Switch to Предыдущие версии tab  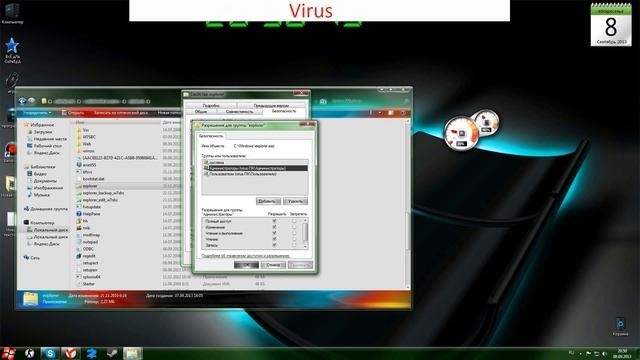coord(271,106)
